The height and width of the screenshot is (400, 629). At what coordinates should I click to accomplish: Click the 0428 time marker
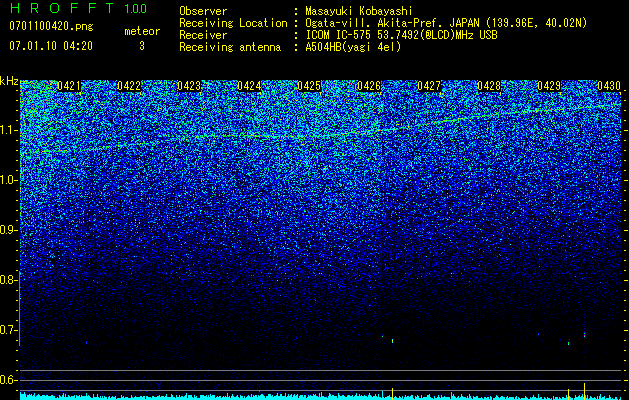[x=489, y=86]
